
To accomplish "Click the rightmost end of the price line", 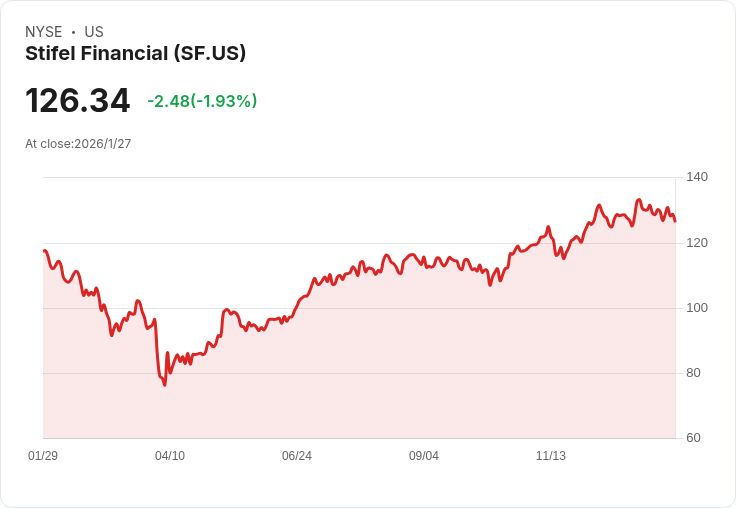I will coord(675,221).
